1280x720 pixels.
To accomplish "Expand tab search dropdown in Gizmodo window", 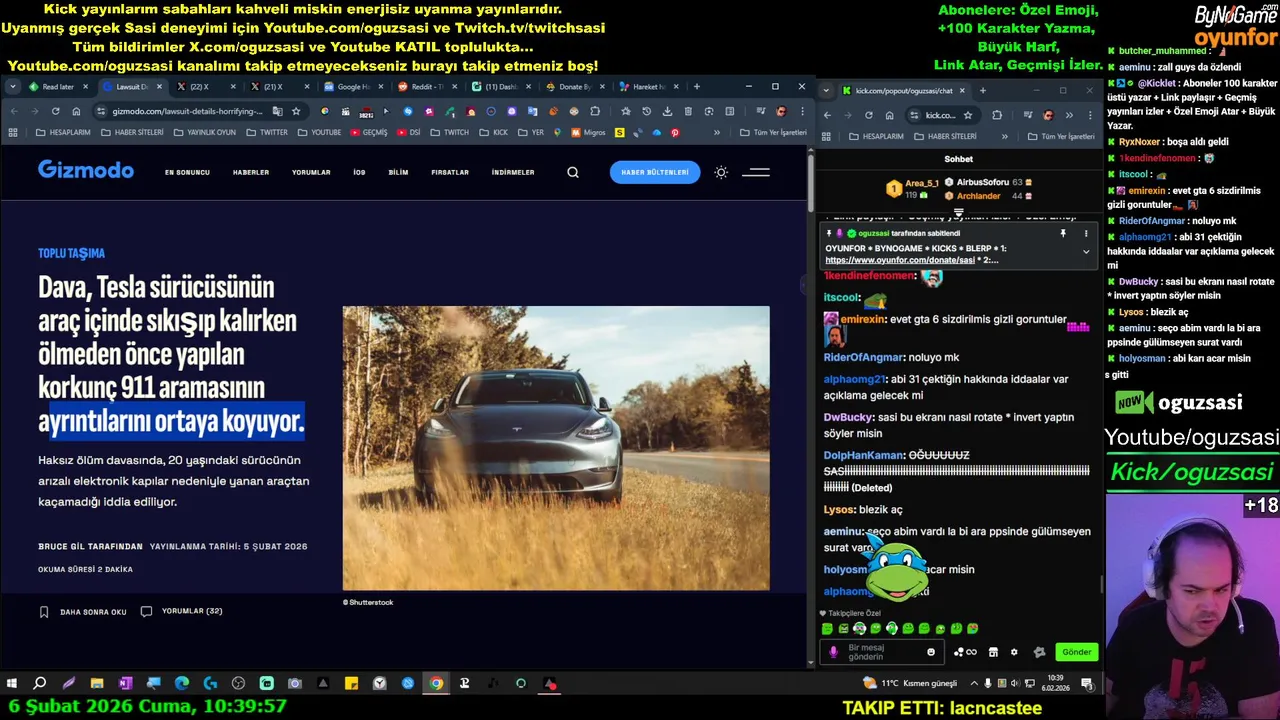I will [12, 87].
